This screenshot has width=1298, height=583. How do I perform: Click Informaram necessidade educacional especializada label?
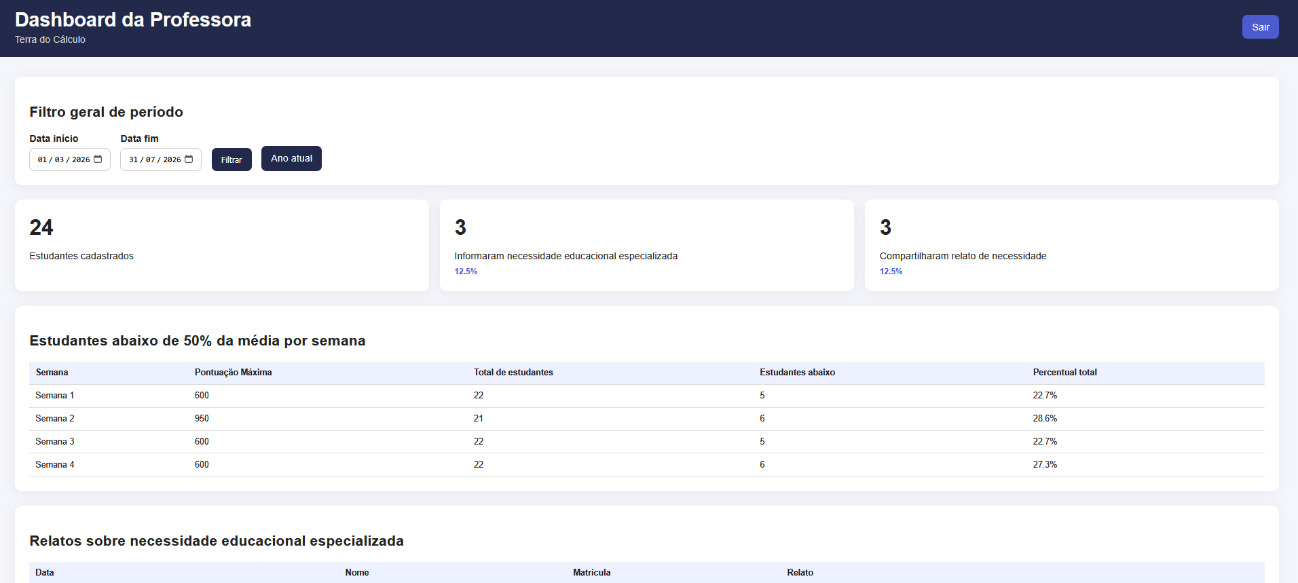pyautogui.click(x=566, y=256)
